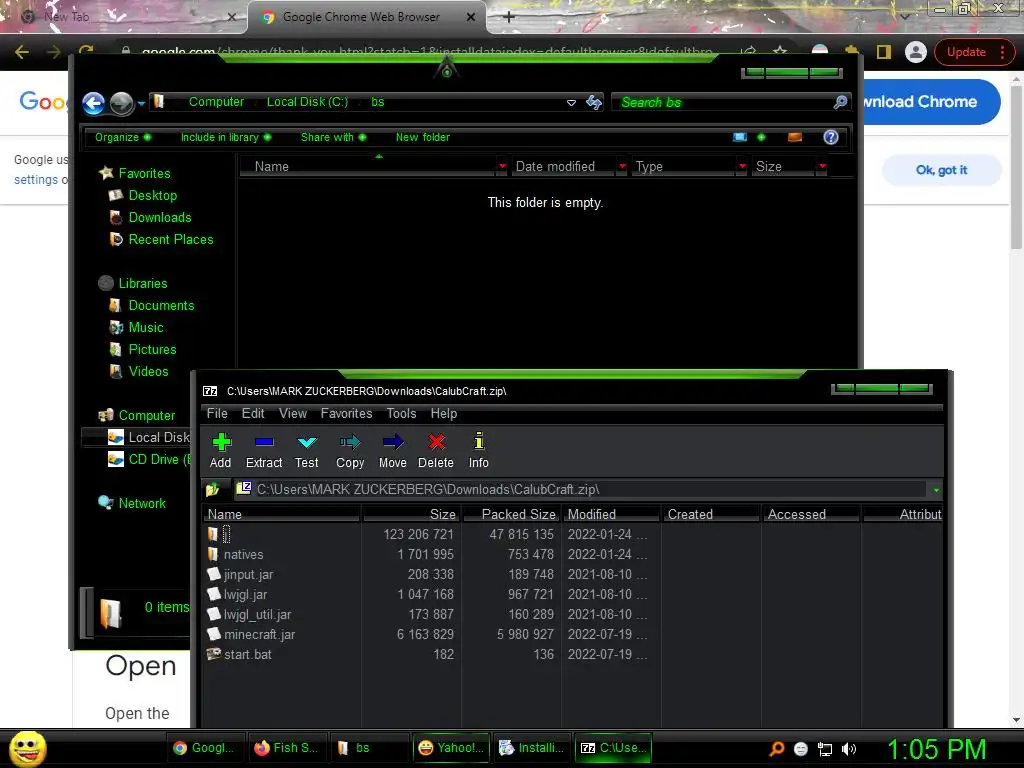Viewport: 1024px width, 768px height.
Task: Click the red Update button in Chrome
Action: pyautogui.click(x=973, y=52)
